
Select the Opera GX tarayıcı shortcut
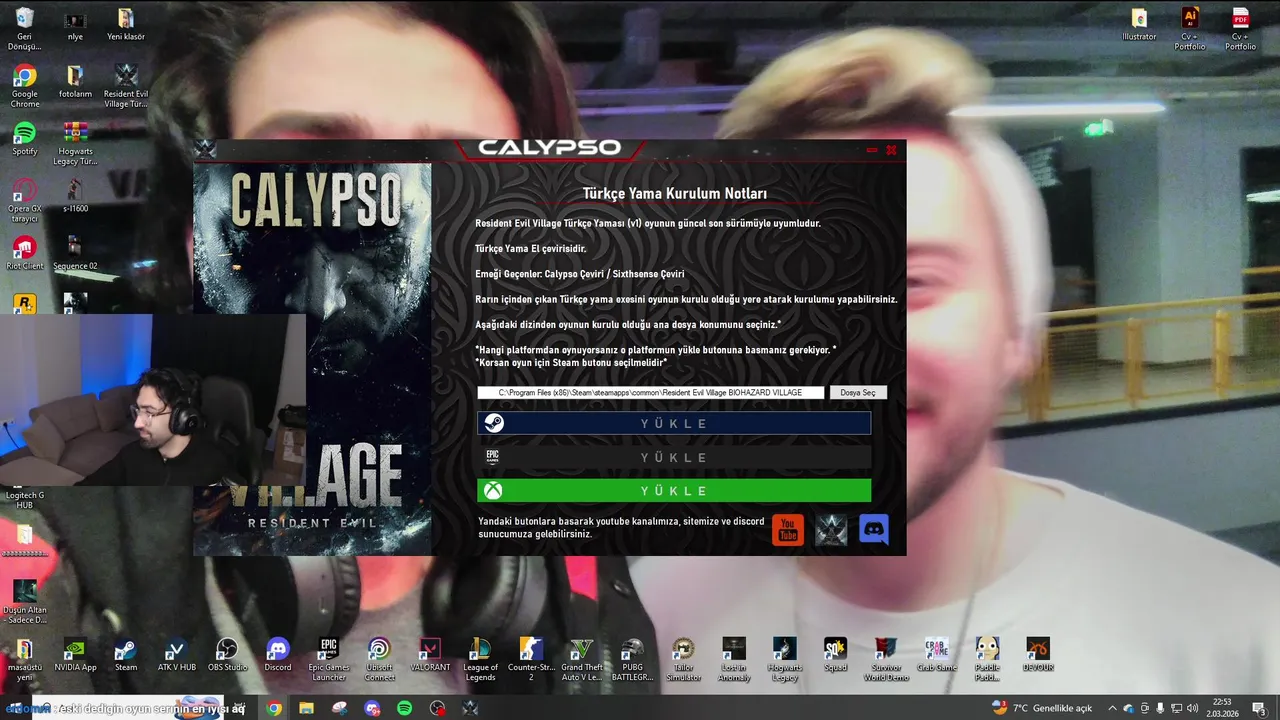24,201
